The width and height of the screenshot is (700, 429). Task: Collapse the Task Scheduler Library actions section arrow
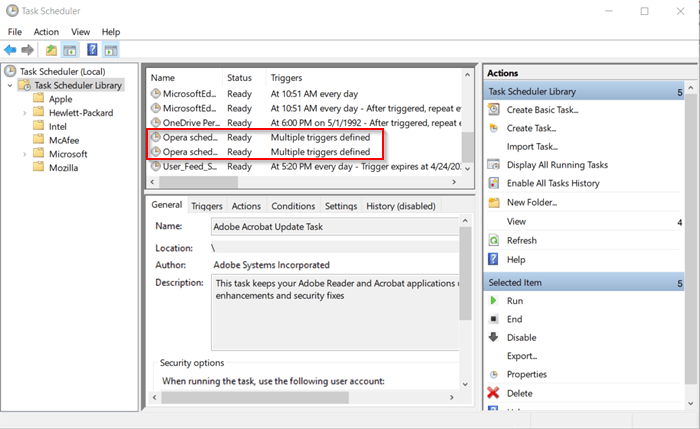click(679, 92)
